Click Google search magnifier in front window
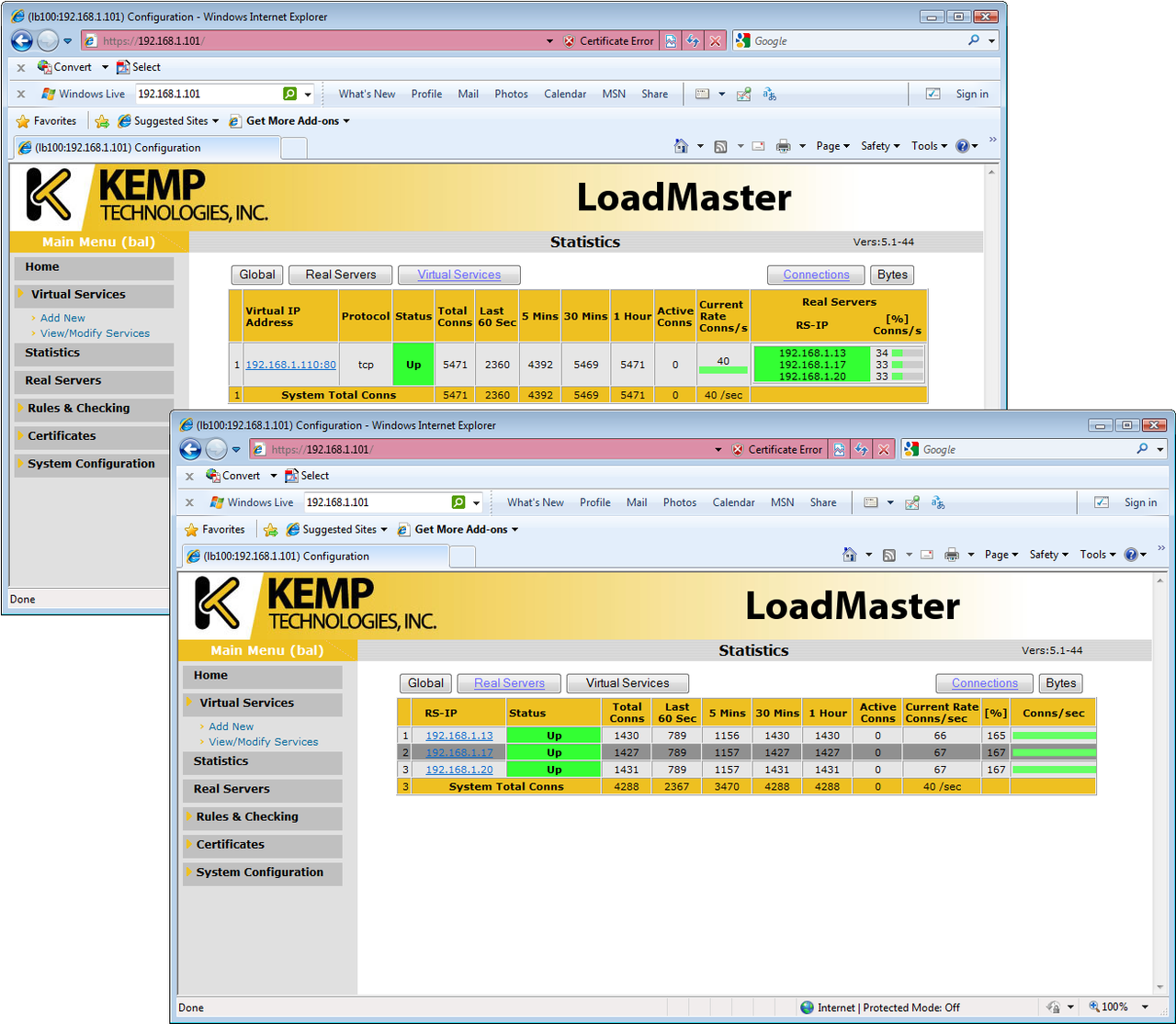 1142,449
